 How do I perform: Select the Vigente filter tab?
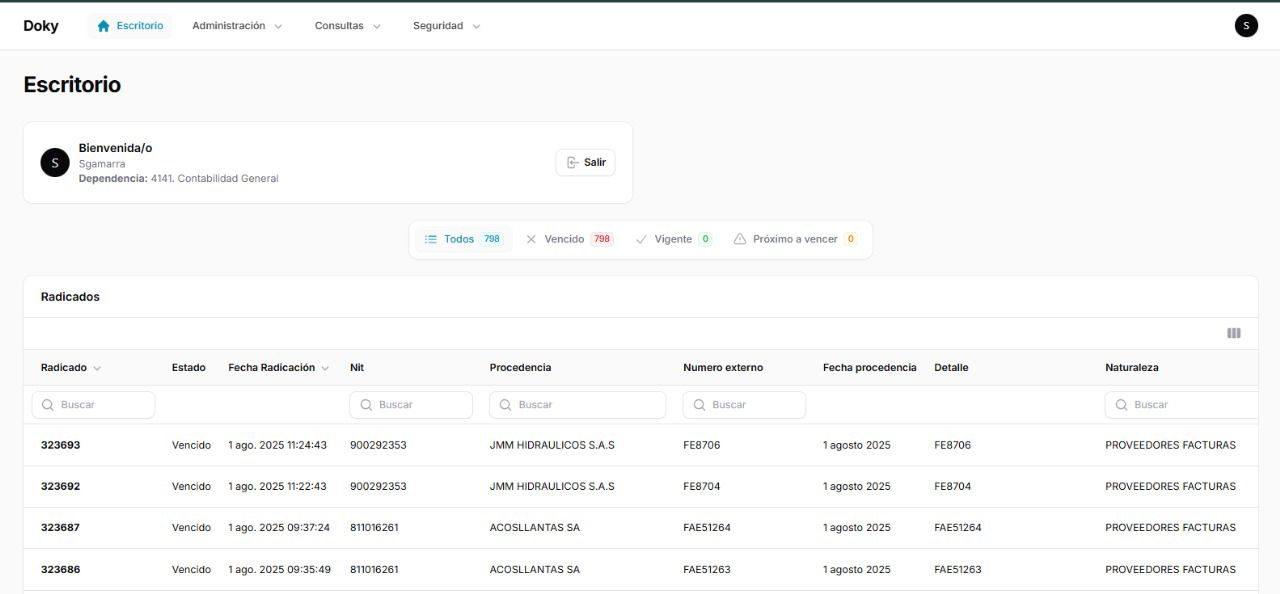(674, 239)
